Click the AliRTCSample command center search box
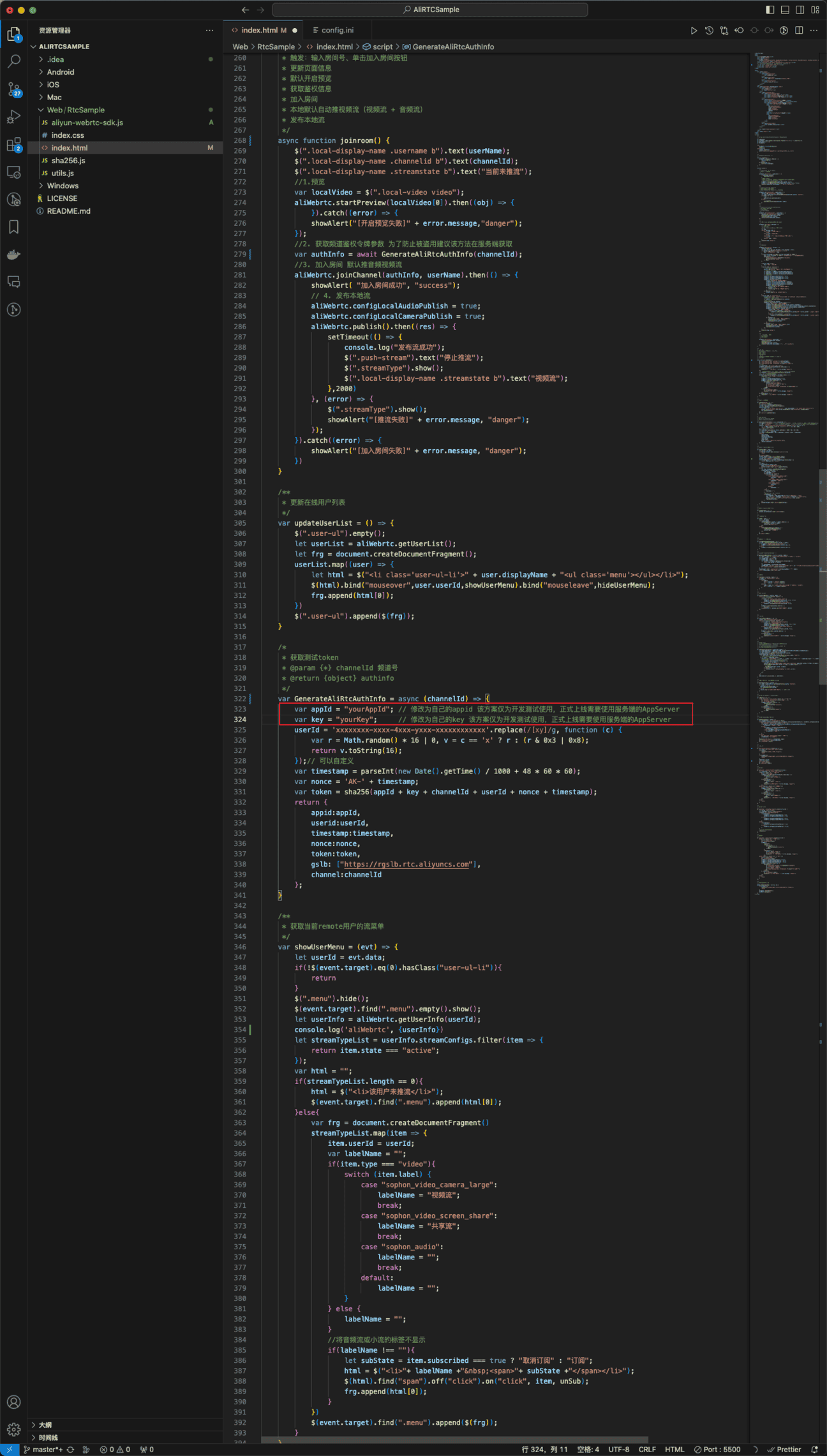The height and width of the screenshot is (1456, 827). pos(430,10)
